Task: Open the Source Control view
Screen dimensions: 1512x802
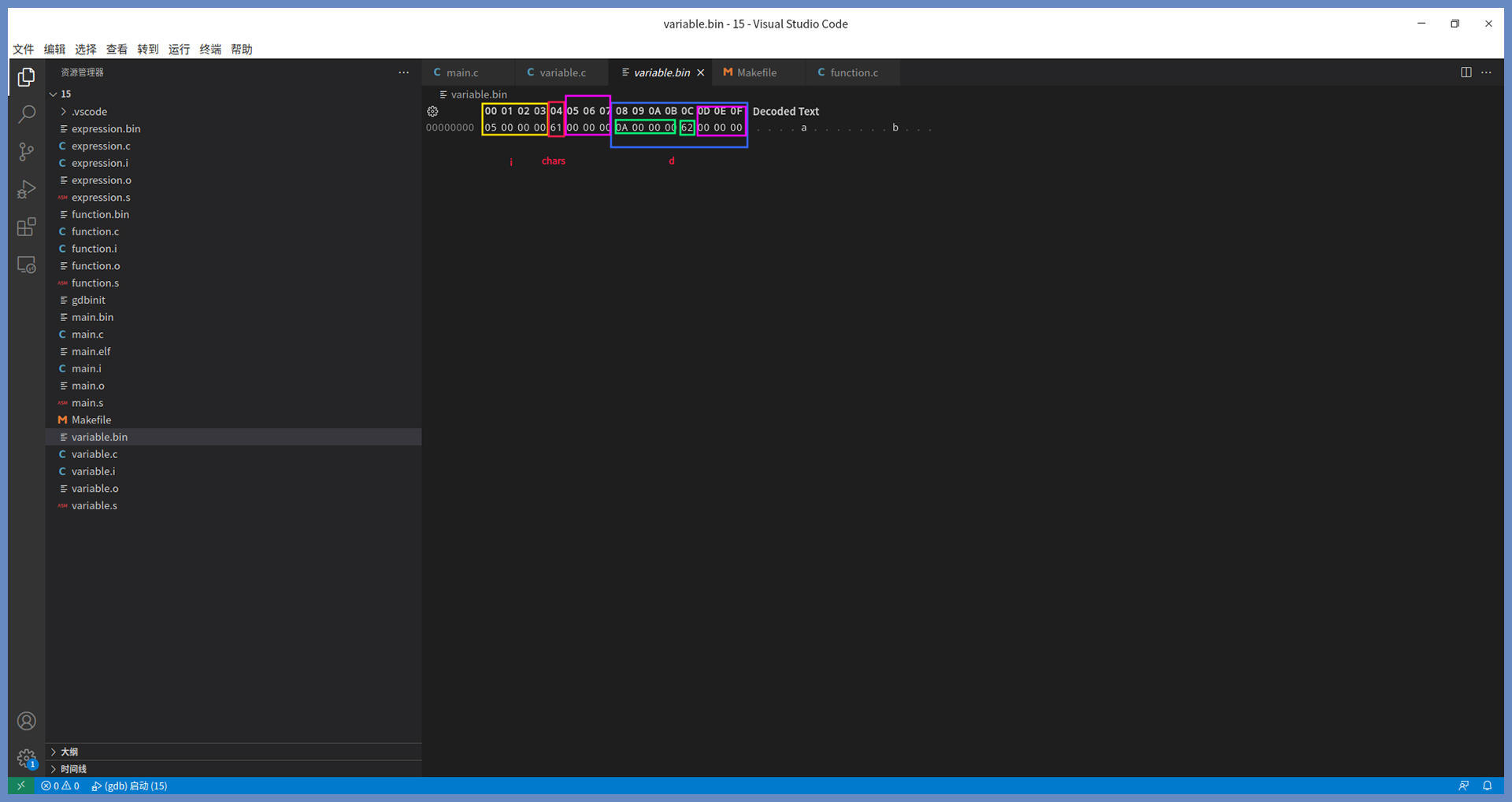Action: (x=27, y=152)
